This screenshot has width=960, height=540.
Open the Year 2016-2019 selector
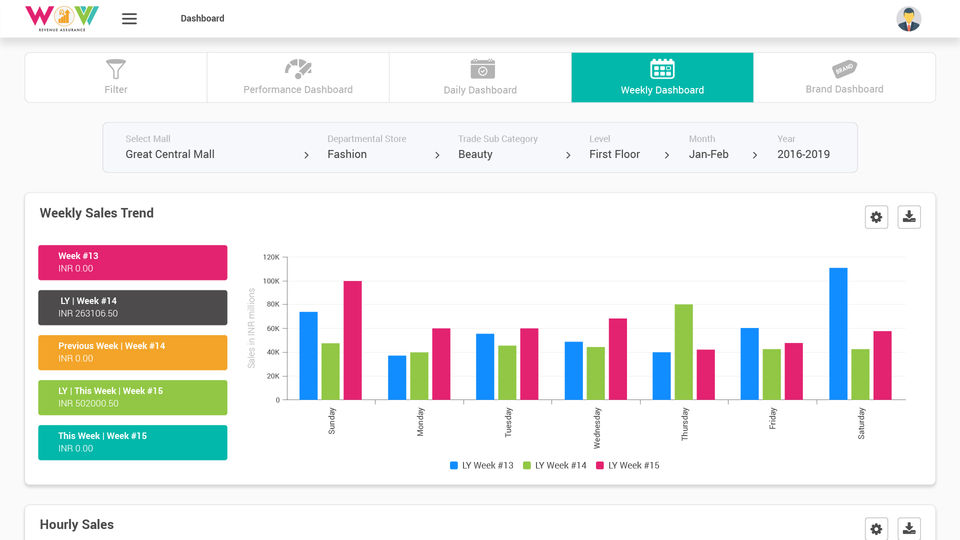[803, 148]
